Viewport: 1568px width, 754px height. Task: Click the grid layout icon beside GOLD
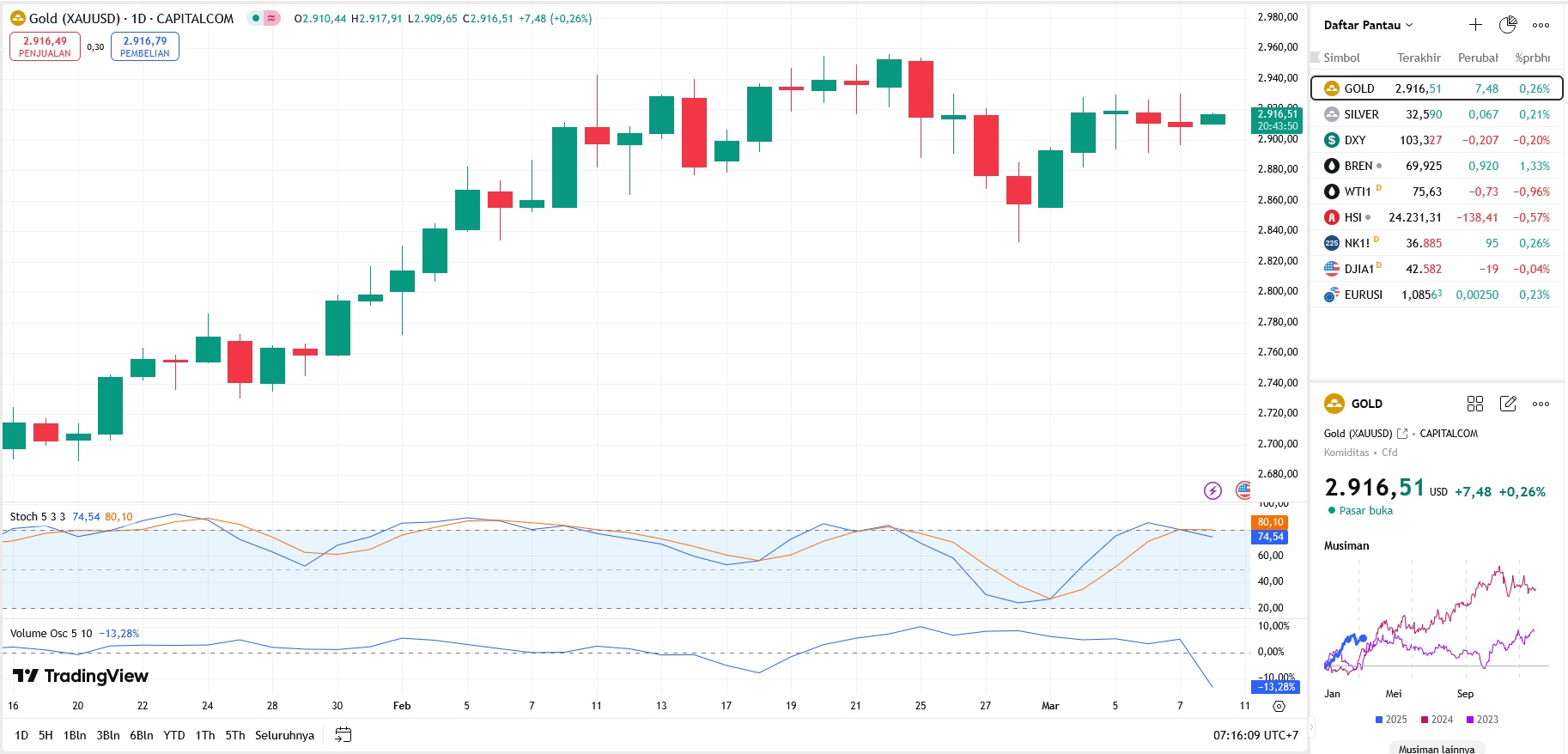pyautogui.click(x=1475, y=404)
